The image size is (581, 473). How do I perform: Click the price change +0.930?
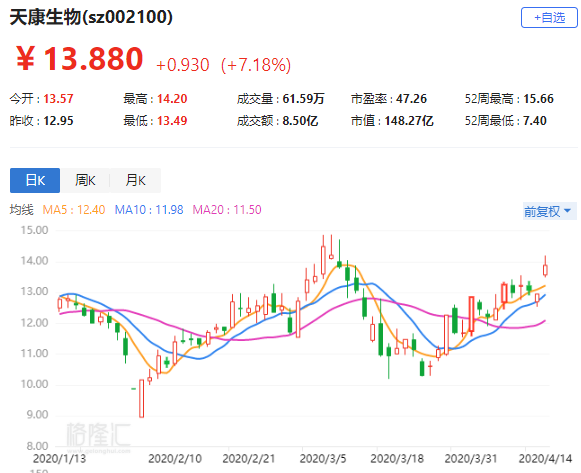point(183,65)
